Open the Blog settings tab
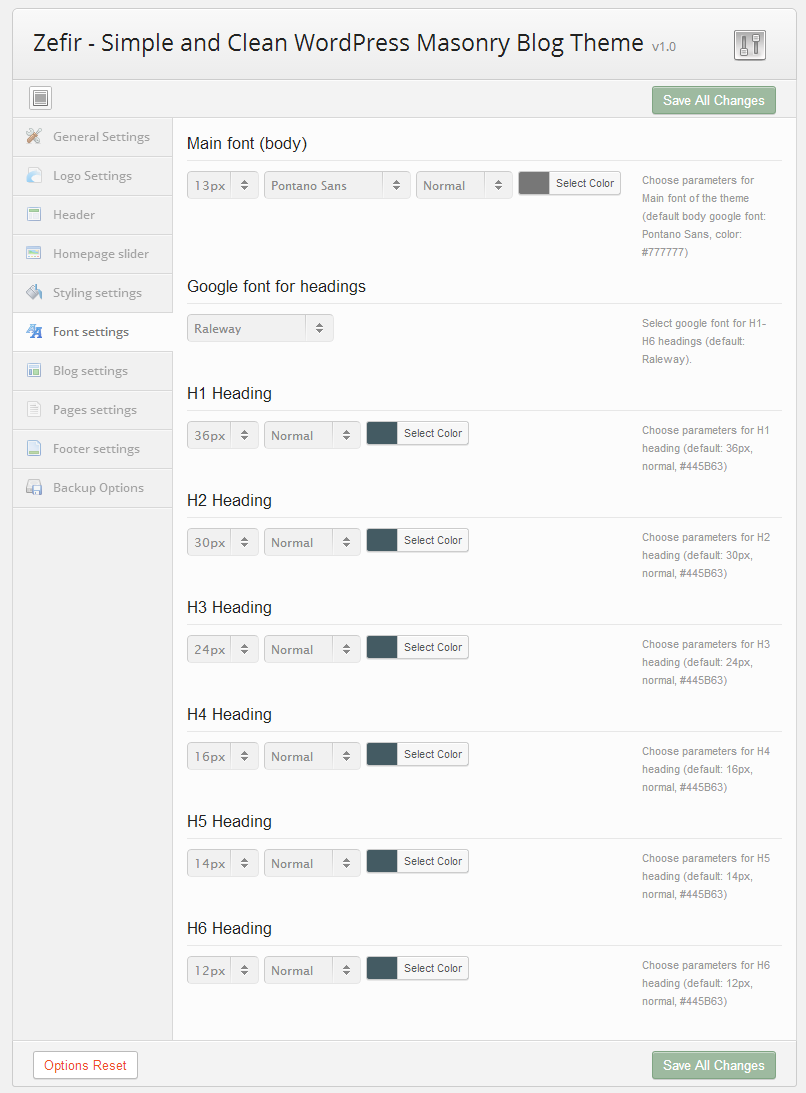Image resolution: width=806 pixels, height=1093 pixels. tap(90, 371)
